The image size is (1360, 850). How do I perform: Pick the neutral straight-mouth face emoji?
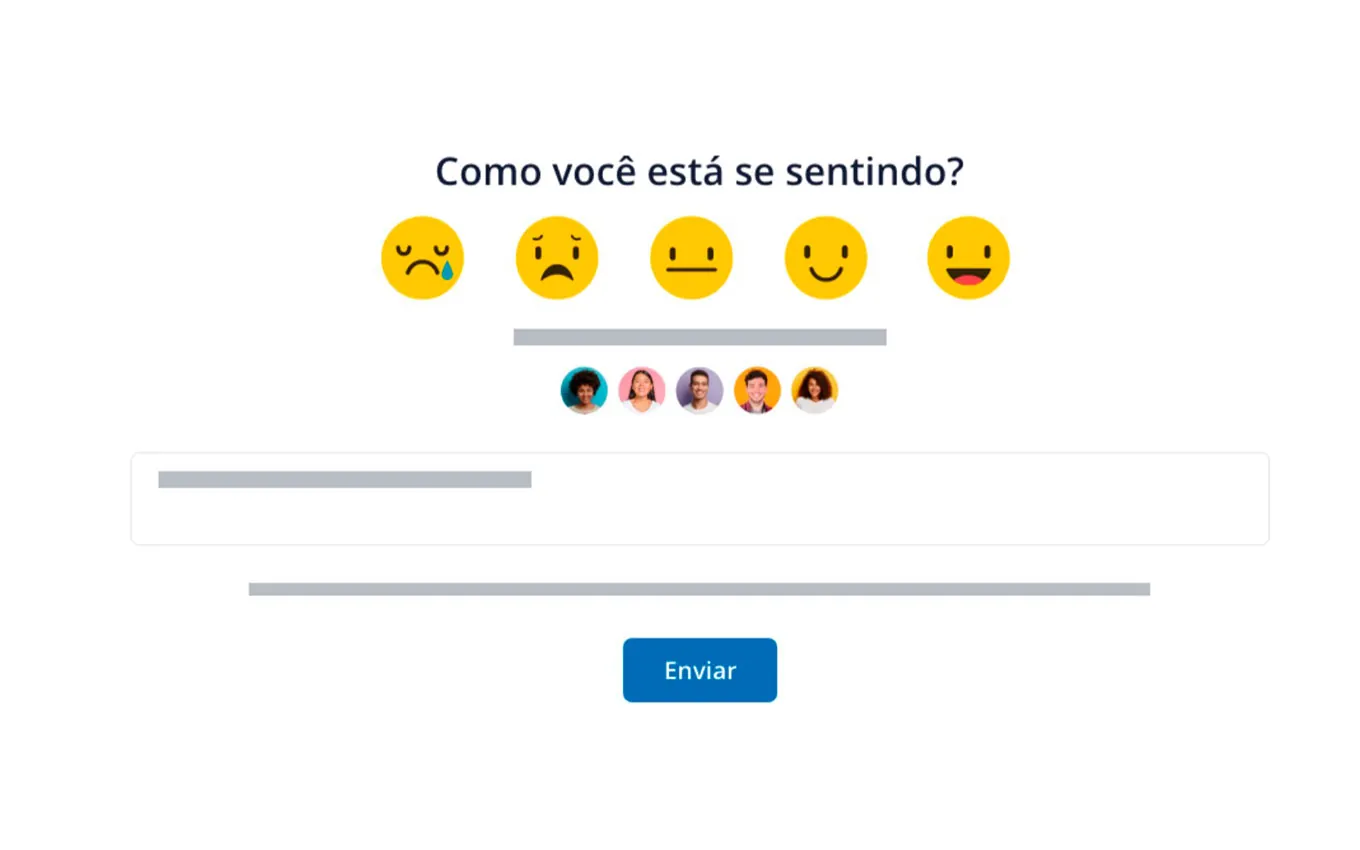[x=691, y=258]
